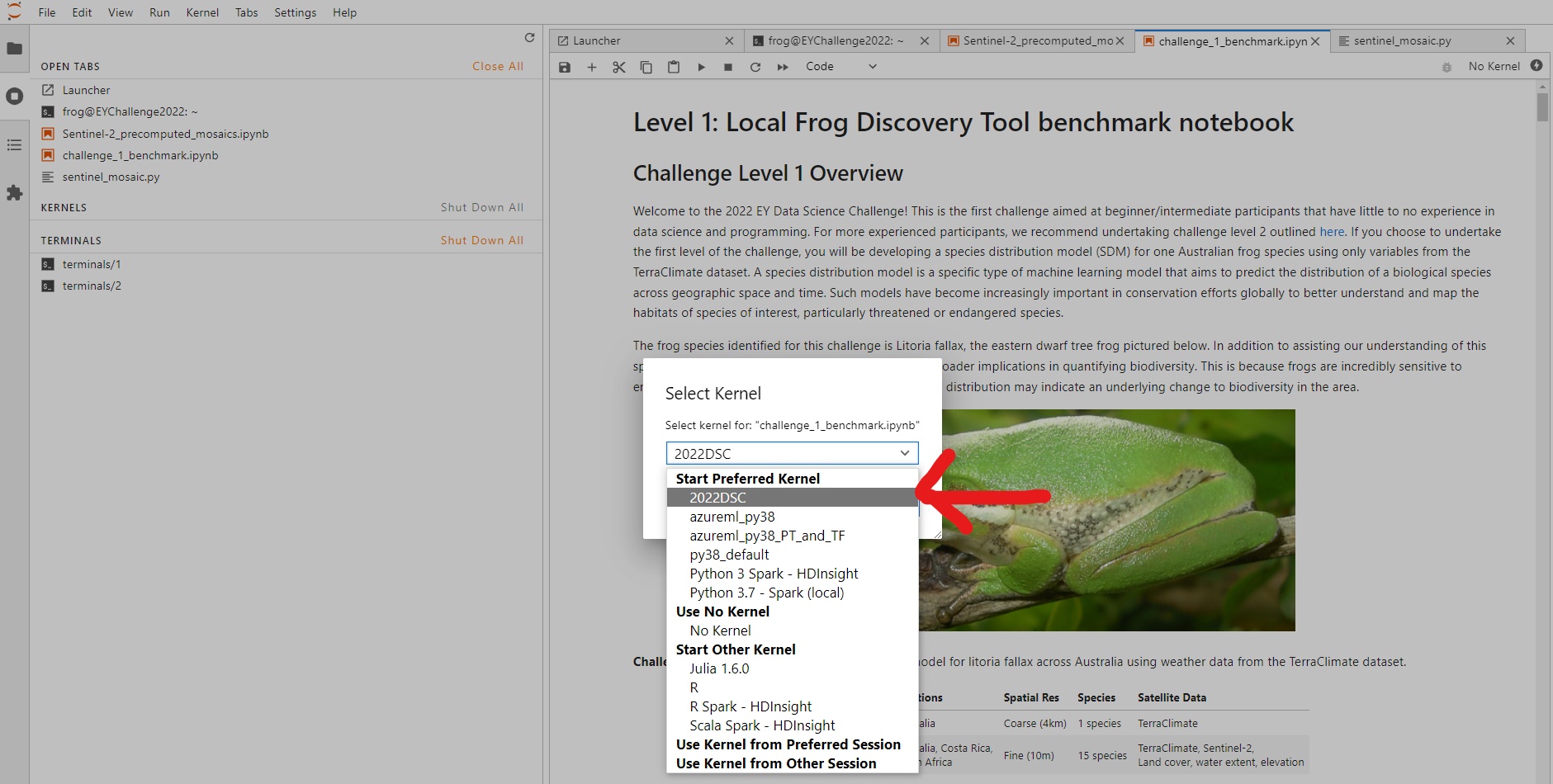
Task: Close the Sentinel-2_precomputed_mosaics tab
Action: (x=1120, y=40)
